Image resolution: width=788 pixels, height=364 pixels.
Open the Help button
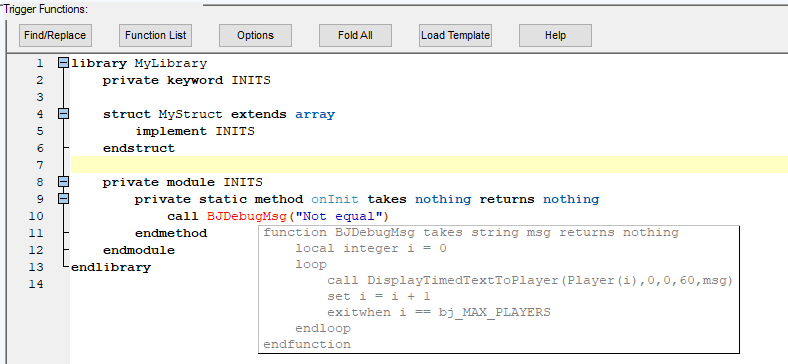tap(555, 35)
